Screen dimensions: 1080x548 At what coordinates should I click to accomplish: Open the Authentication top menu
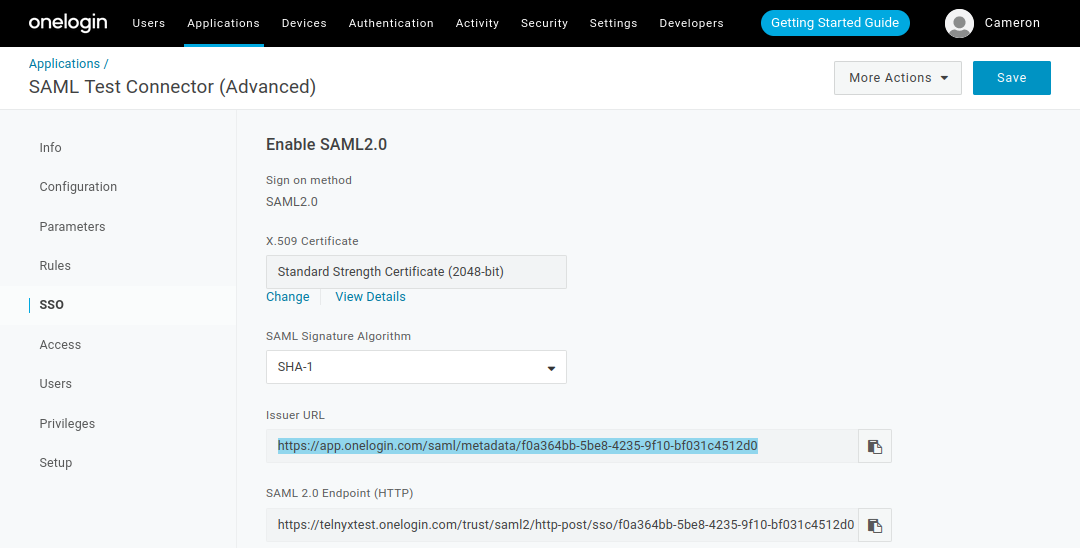click(391, 23)
